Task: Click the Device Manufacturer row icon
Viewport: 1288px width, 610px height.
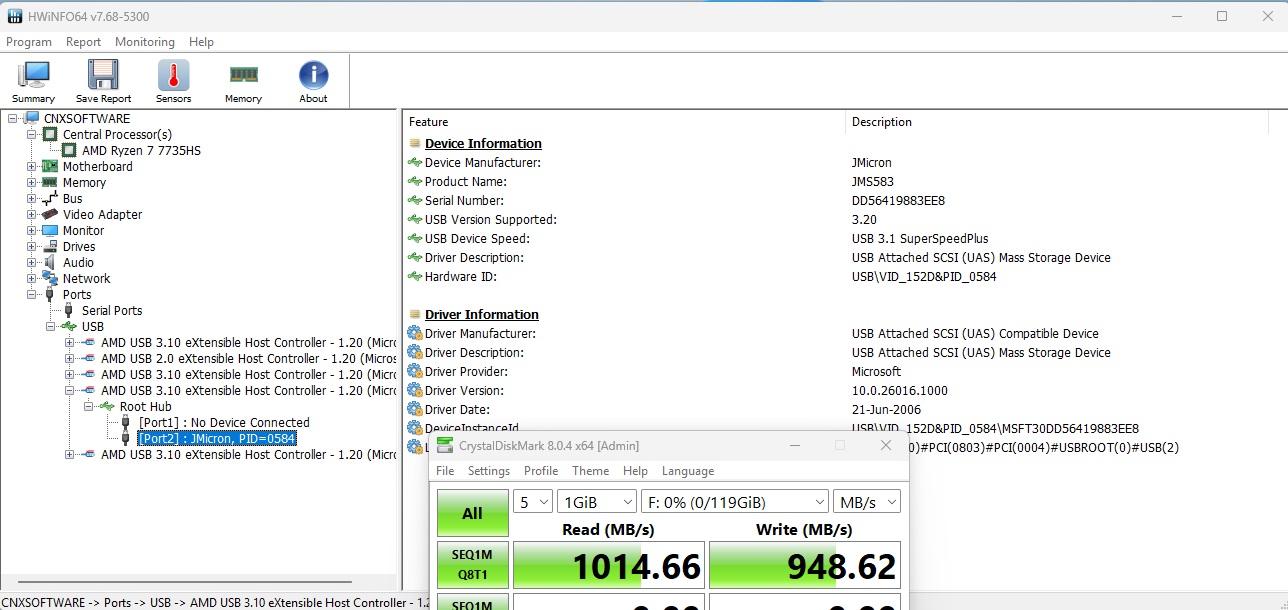Action: pyautogui.click(x=415, y=163)
